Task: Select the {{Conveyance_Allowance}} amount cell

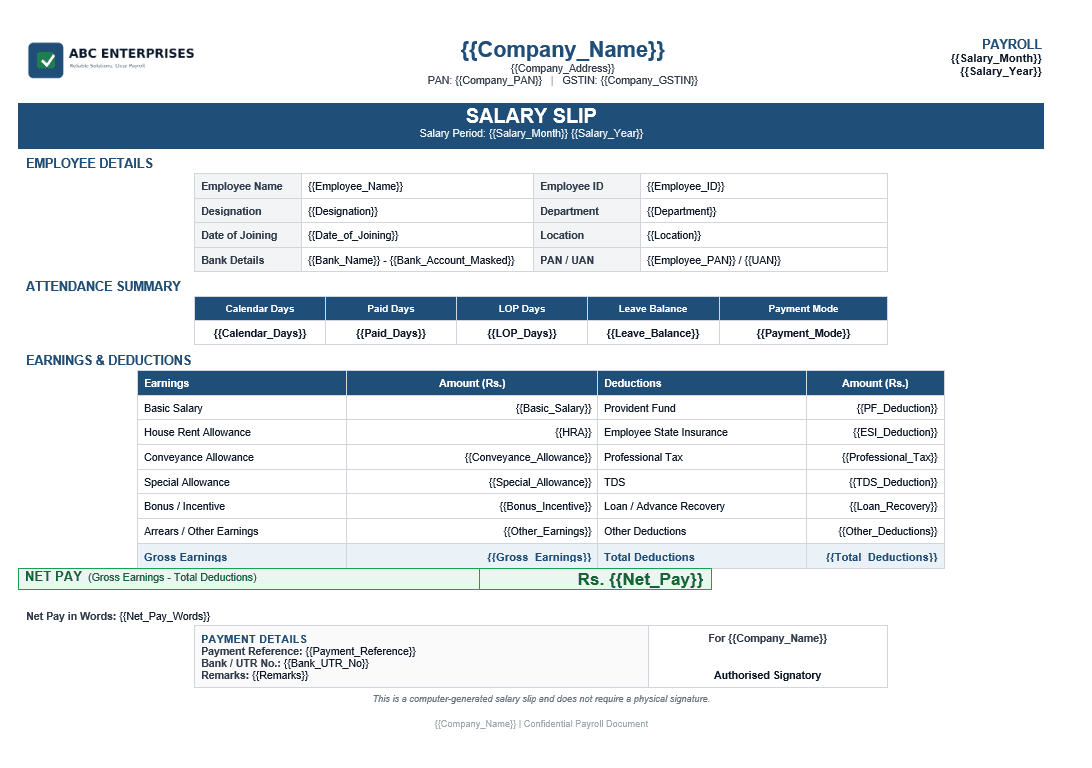Action: click(471, 457)
